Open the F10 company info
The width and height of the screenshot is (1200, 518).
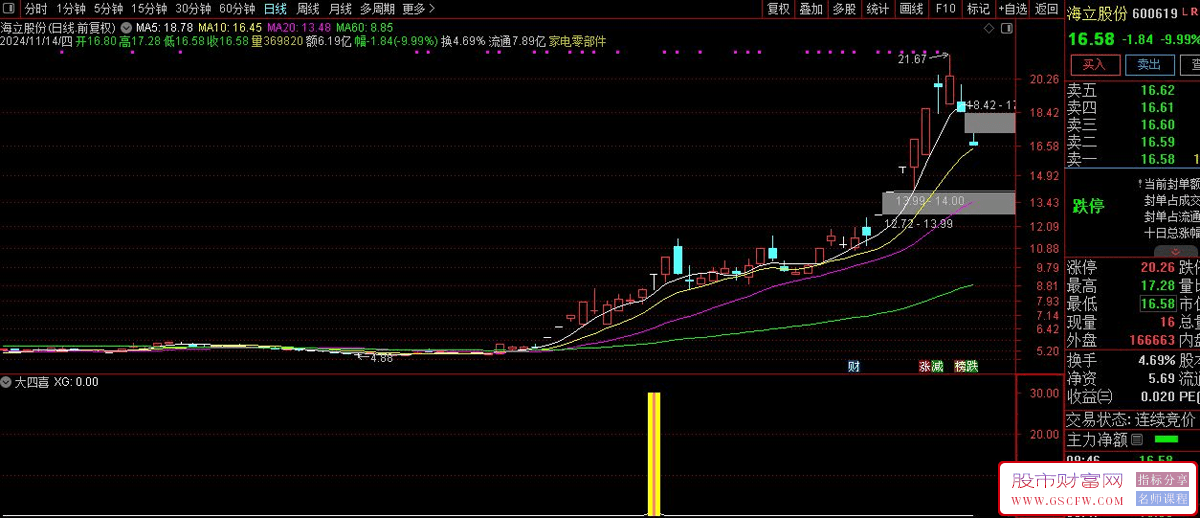[945, 9]
